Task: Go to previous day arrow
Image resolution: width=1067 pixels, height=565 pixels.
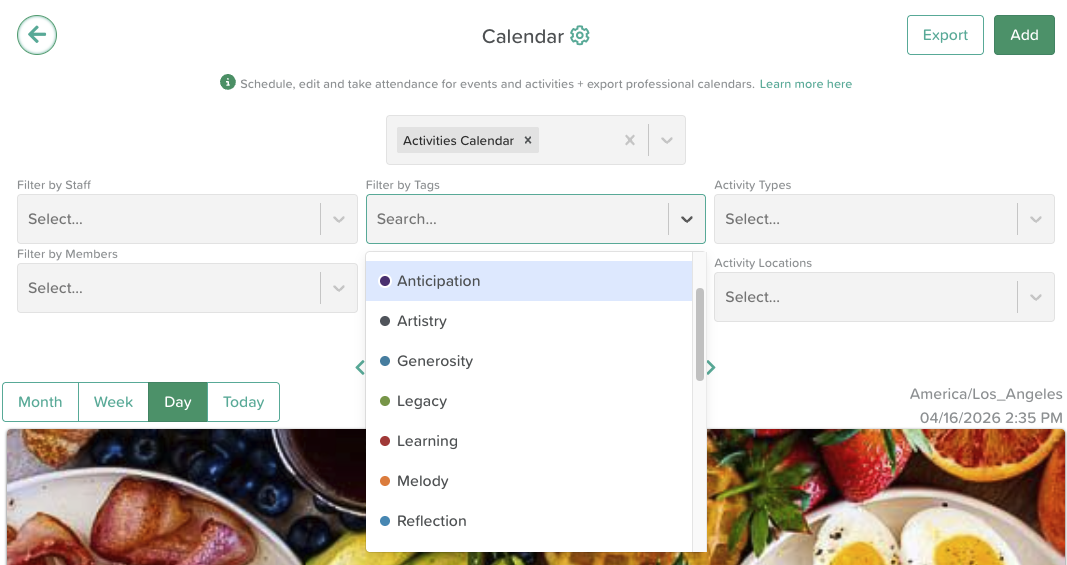Action: pos(360,367)
